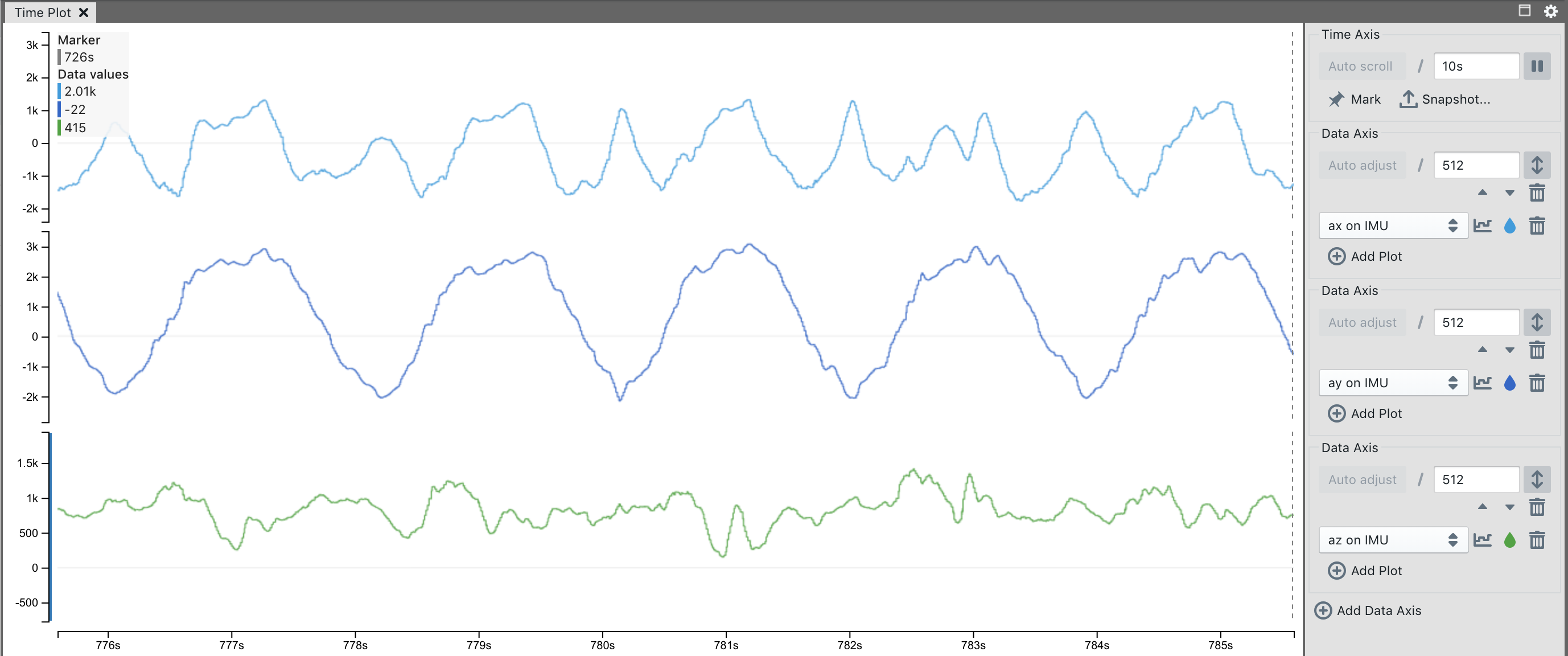
Task: Enable Auto adjust on third Data Axis
Action: pyautogui.click(x=1363, y=480)
